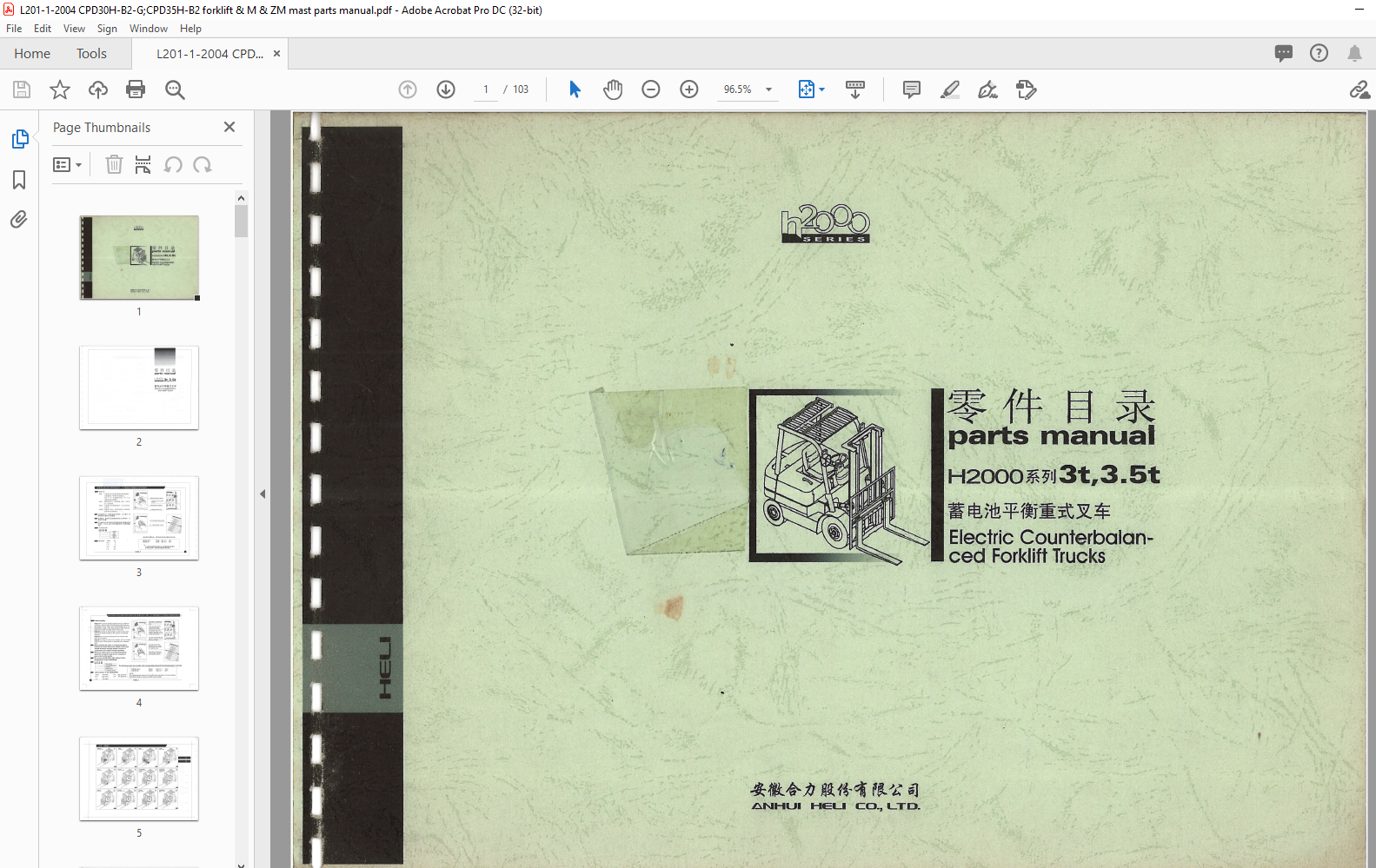
Task: Collapse the navigation pane arrow
Action: click(x=263, y=494)
